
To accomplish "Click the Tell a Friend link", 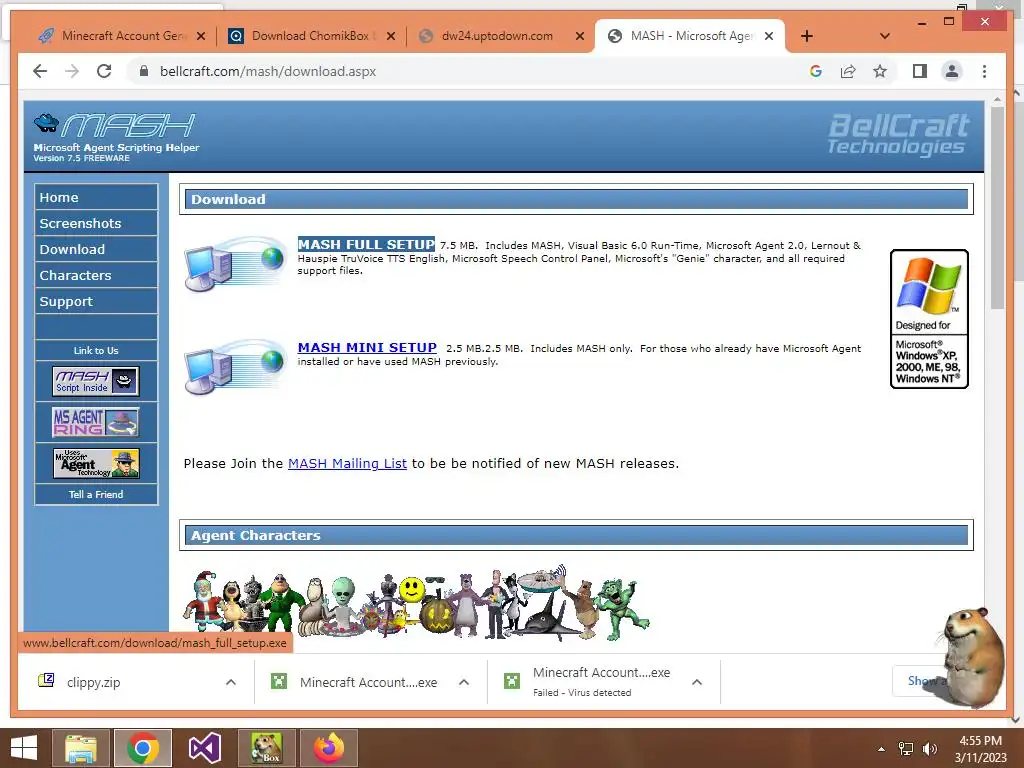I will [96, 494].
